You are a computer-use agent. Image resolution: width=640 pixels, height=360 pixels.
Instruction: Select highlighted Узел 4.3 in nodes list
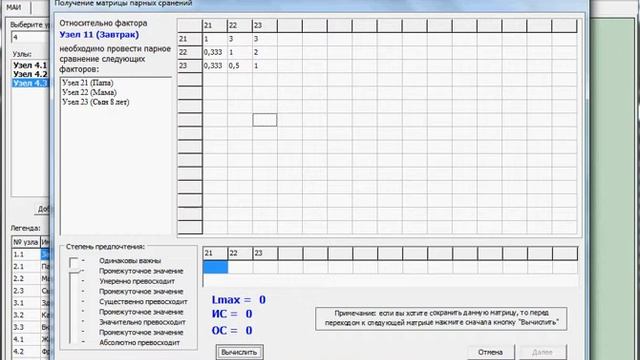click(x=30, y=83)
